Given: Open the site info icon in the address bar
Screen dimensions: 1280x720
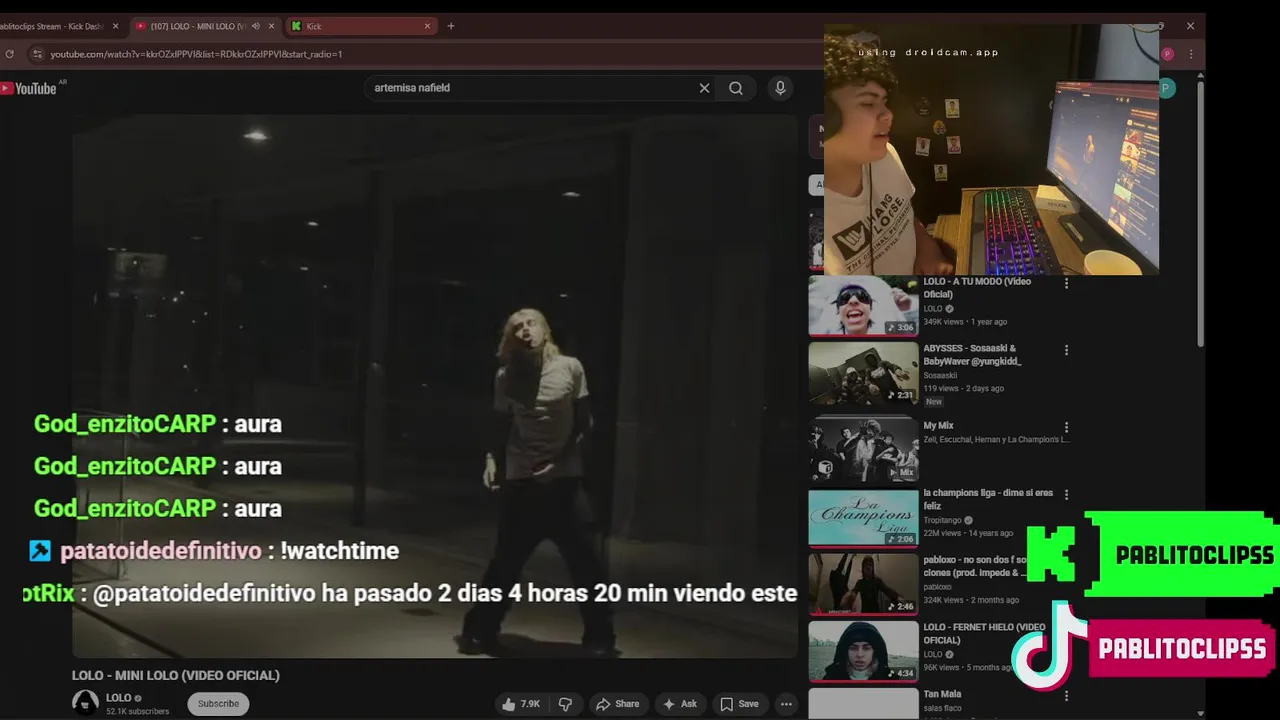Looking at the screenshot, I should tap(38, 54).
